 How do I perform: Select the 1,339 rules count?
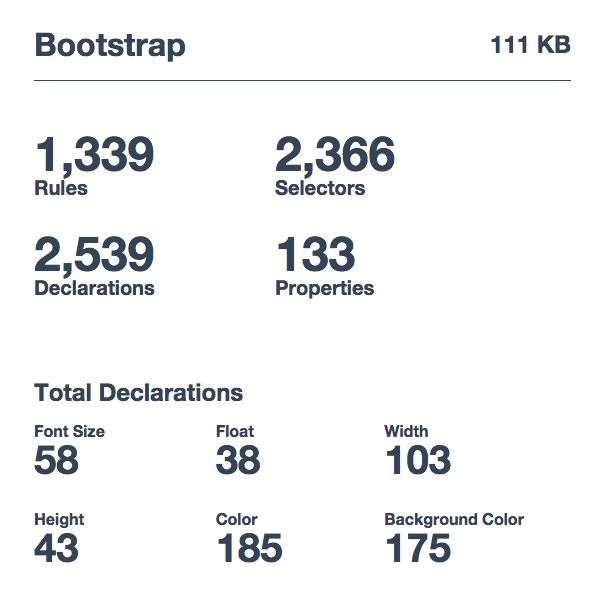(94, 156)
